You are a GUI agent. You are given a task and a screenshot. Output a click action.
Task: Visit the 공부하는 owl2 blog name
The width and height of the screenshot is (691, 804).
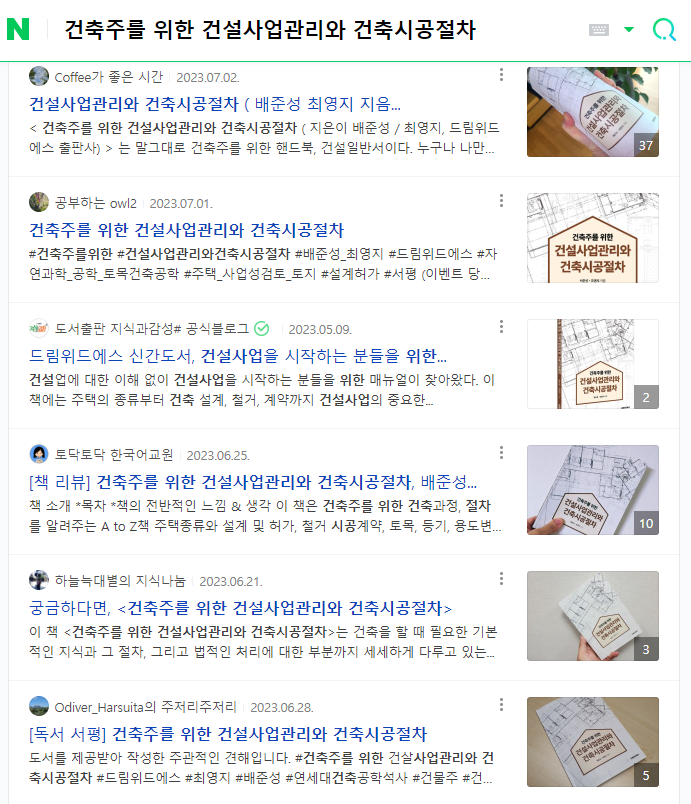(96, 204)
